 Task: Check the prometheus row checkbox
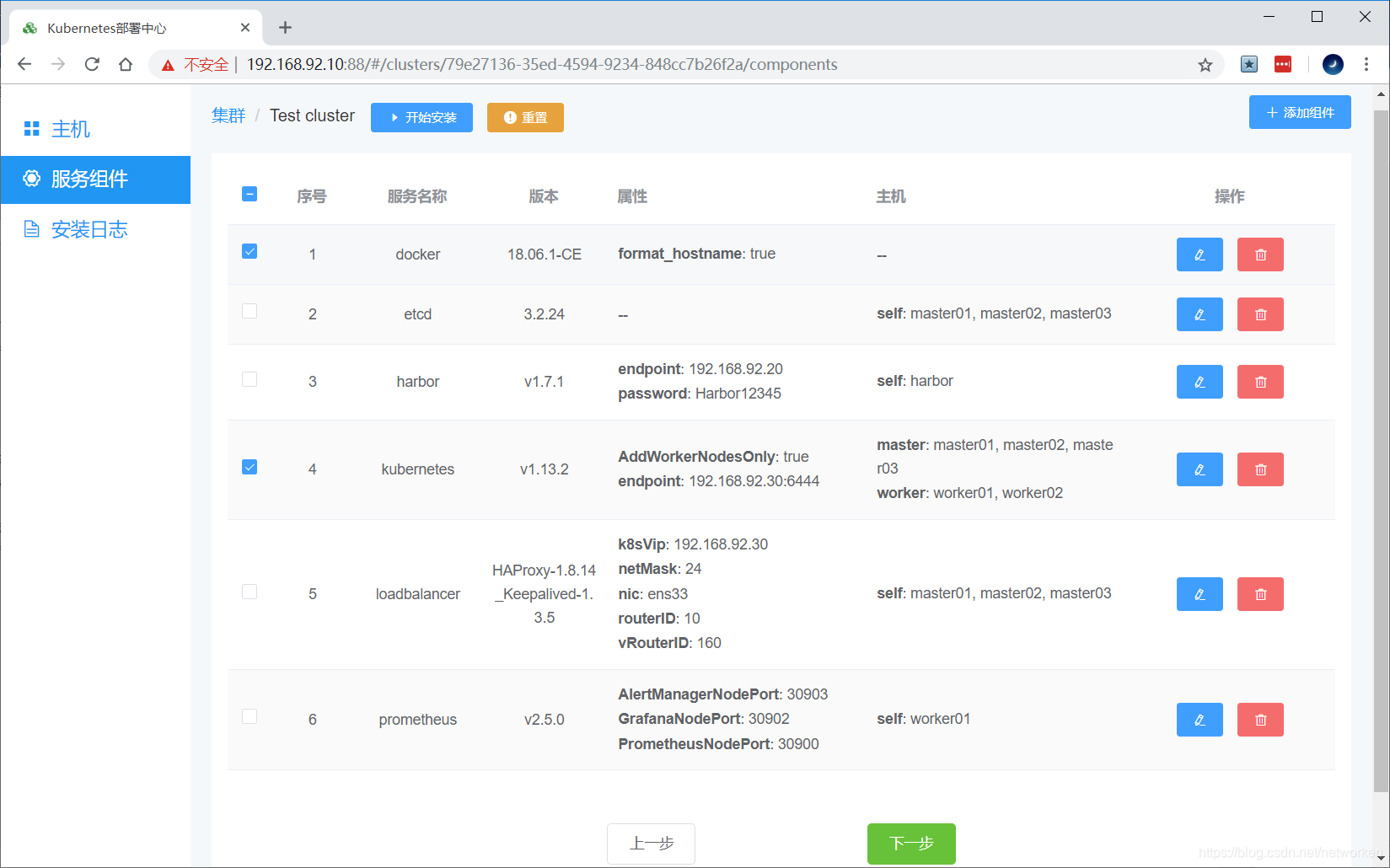coord(250,716)
